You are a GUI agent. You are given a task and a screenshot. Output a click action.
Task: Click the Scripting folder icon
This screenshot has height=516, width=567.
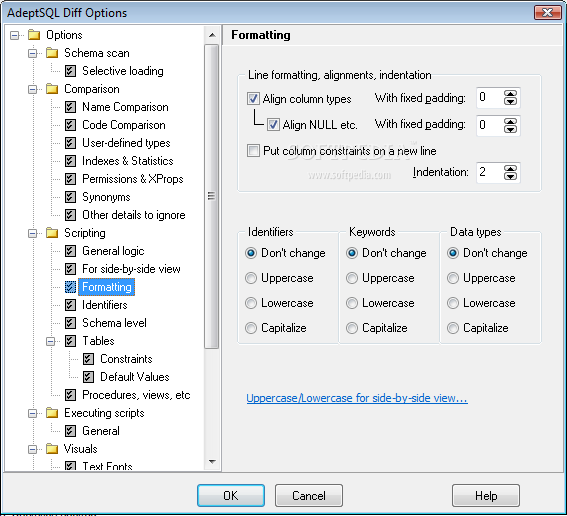[52, 233]
